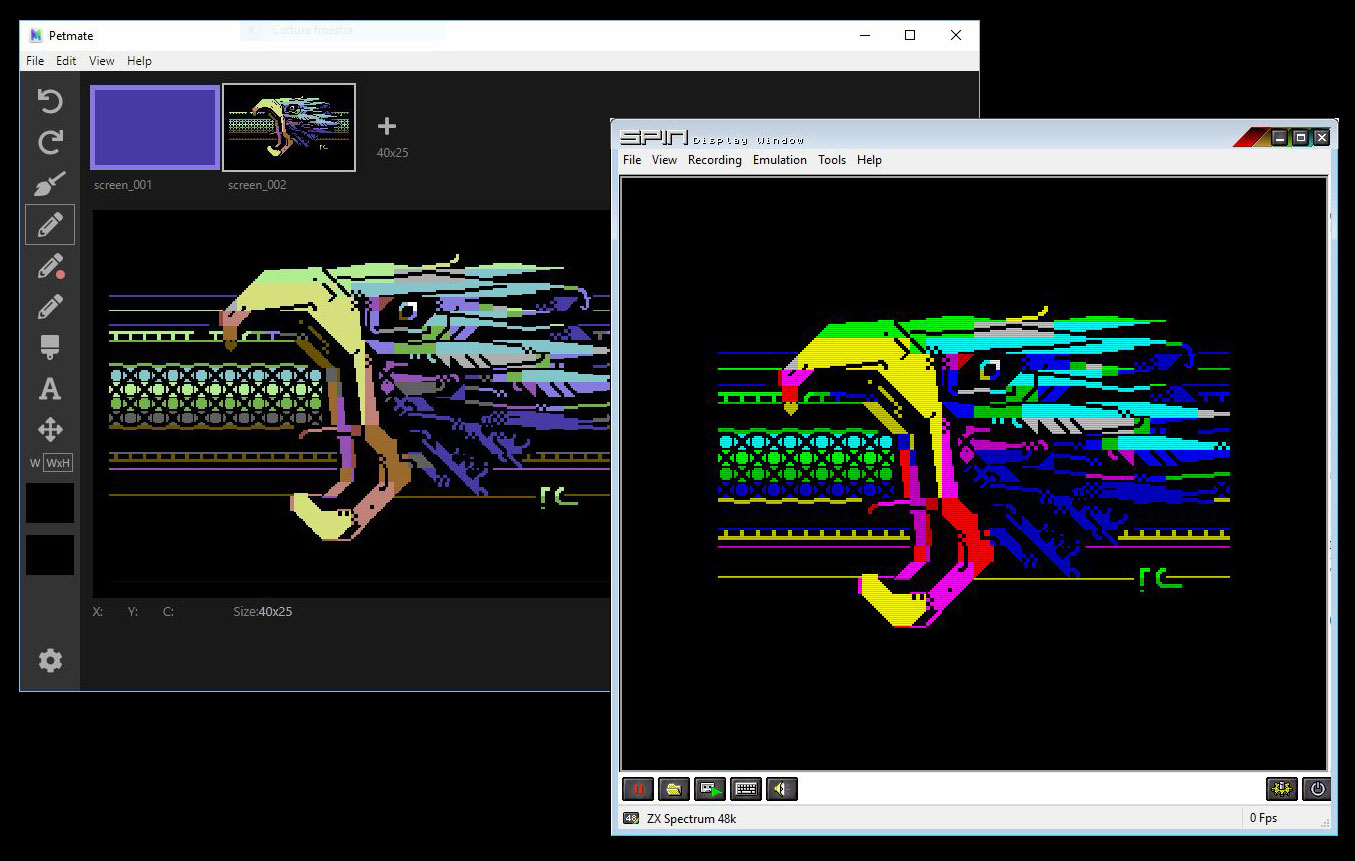Click the 0 Fps status readout
Image resolution: width=1355 pixels, height=861 pixels.
pos(1263,819)
